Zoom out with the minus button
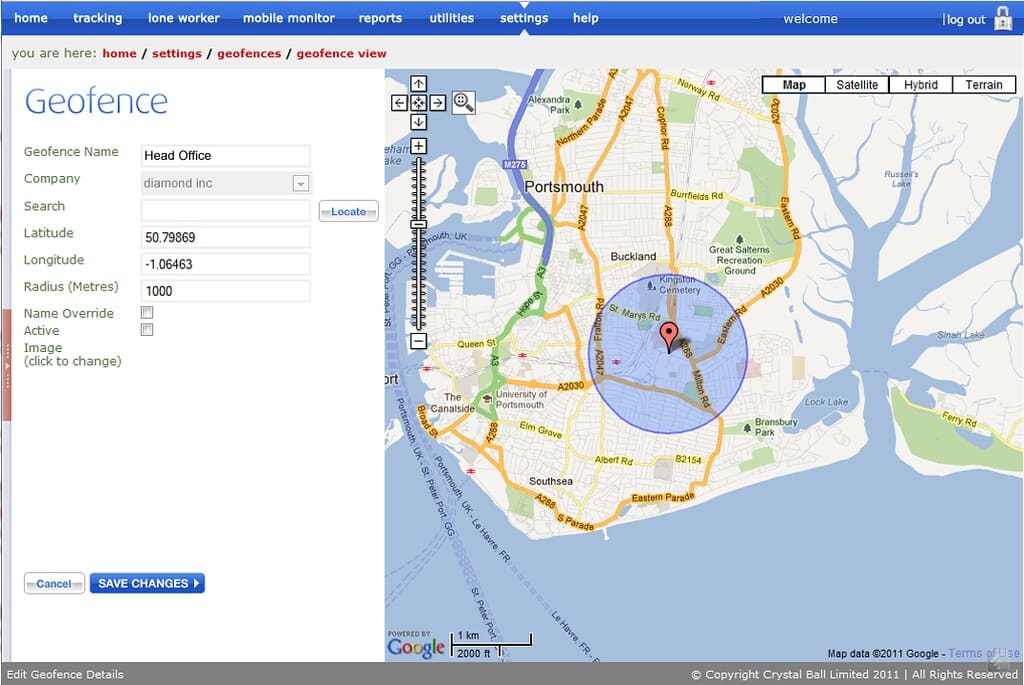Screen dimensions: 1024x685 (419, 341)
